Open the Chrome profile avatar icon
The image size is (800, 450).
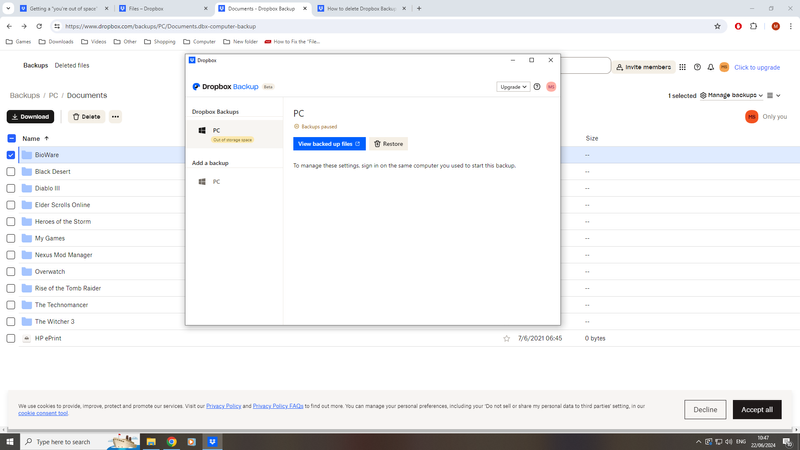[776, 26]
